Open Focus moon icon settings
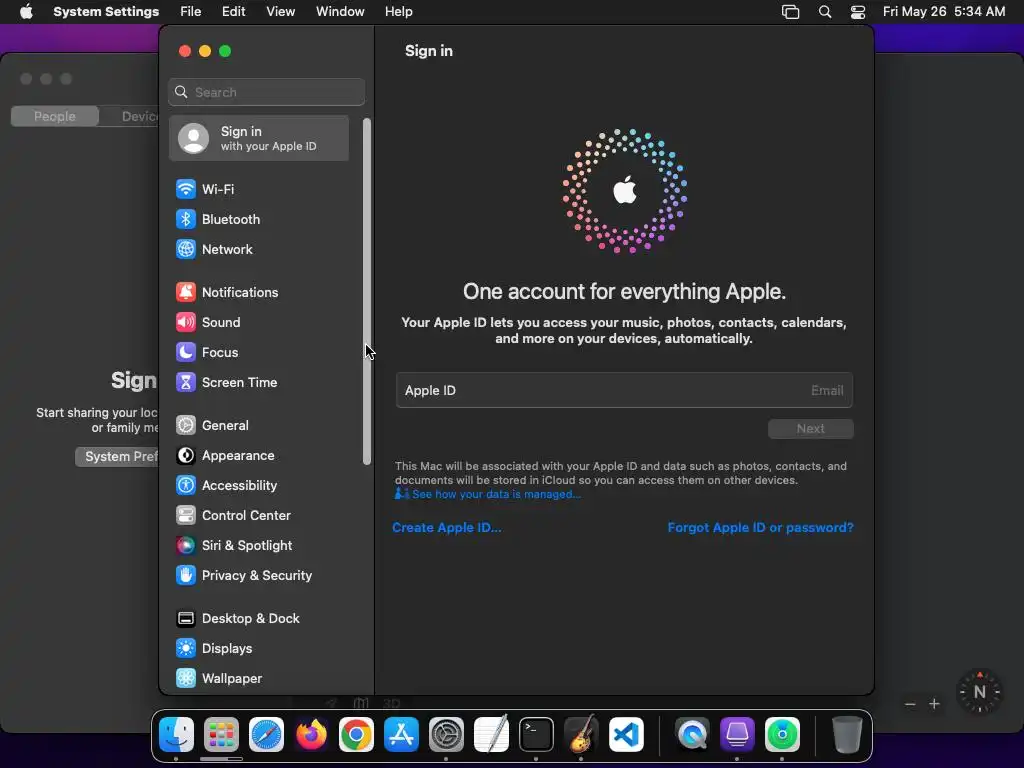1024x768 pixels. coord(185,353)
